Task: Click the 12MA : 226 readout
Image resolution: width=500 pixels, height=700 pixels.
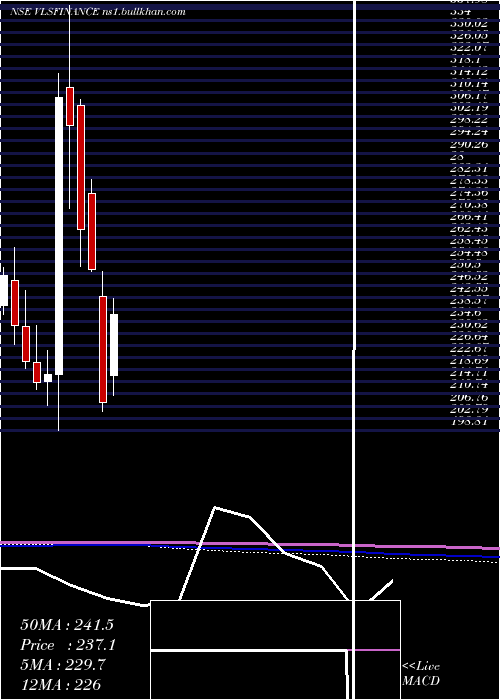Action: coord(60,684)
